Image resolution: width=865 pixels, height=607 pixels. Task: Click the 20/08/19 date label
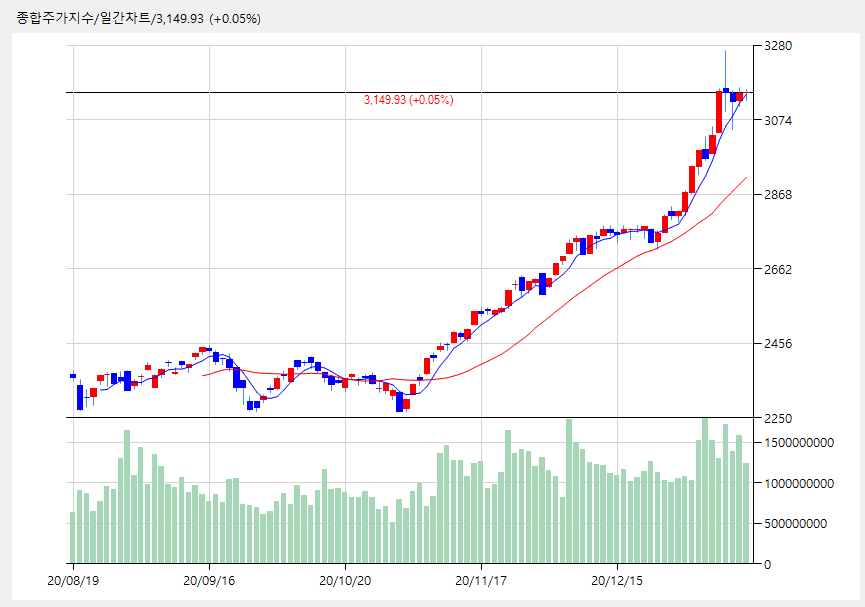click(73, 581)
